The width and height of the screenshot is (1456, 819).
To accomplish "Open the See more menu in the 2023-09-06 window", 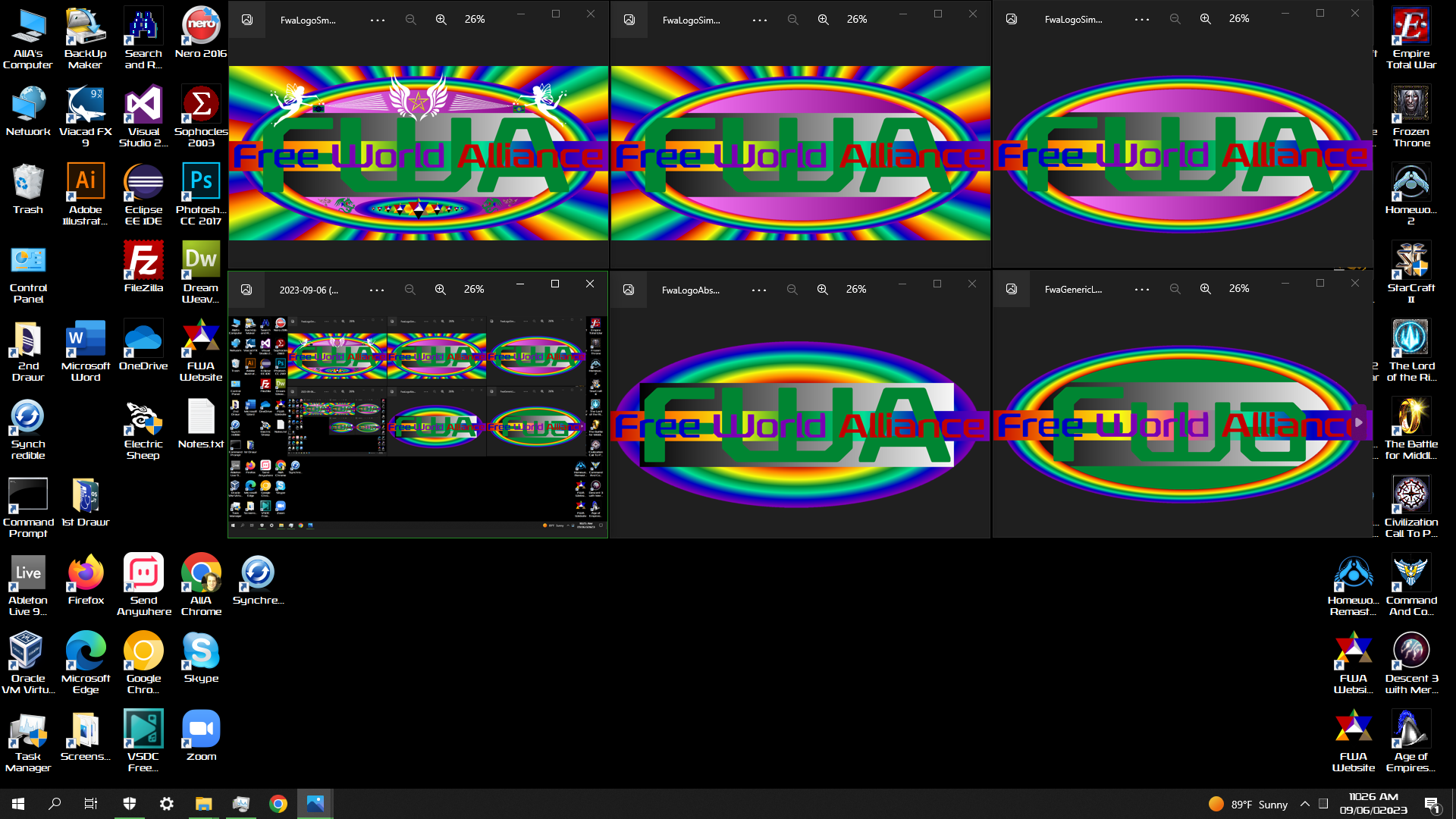I will [x=376, y=290].
